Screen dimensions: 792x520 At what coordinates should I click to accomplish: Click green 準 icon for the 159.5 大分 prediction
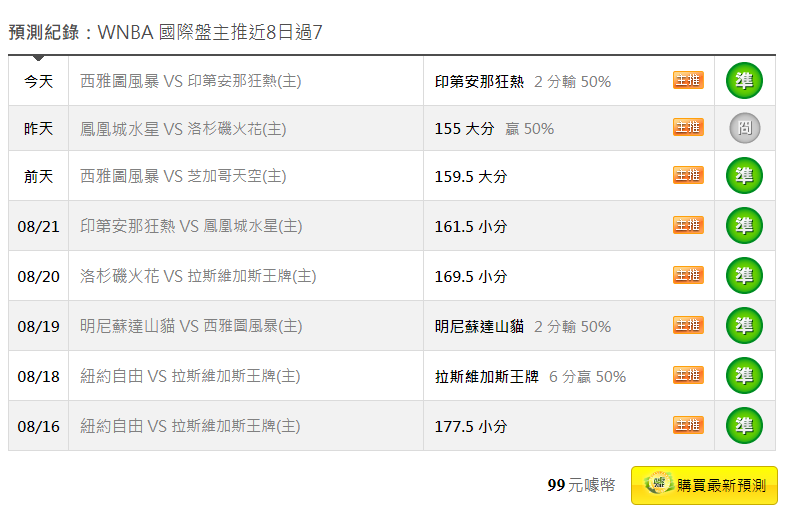pos(744,175)
